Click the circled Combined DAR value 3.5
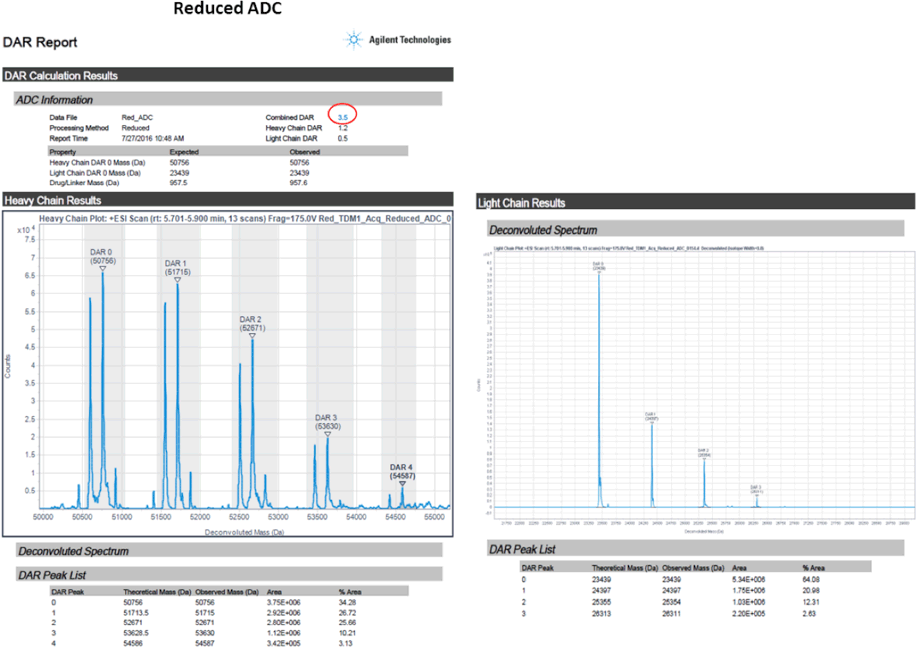 (x=343, y=117)
